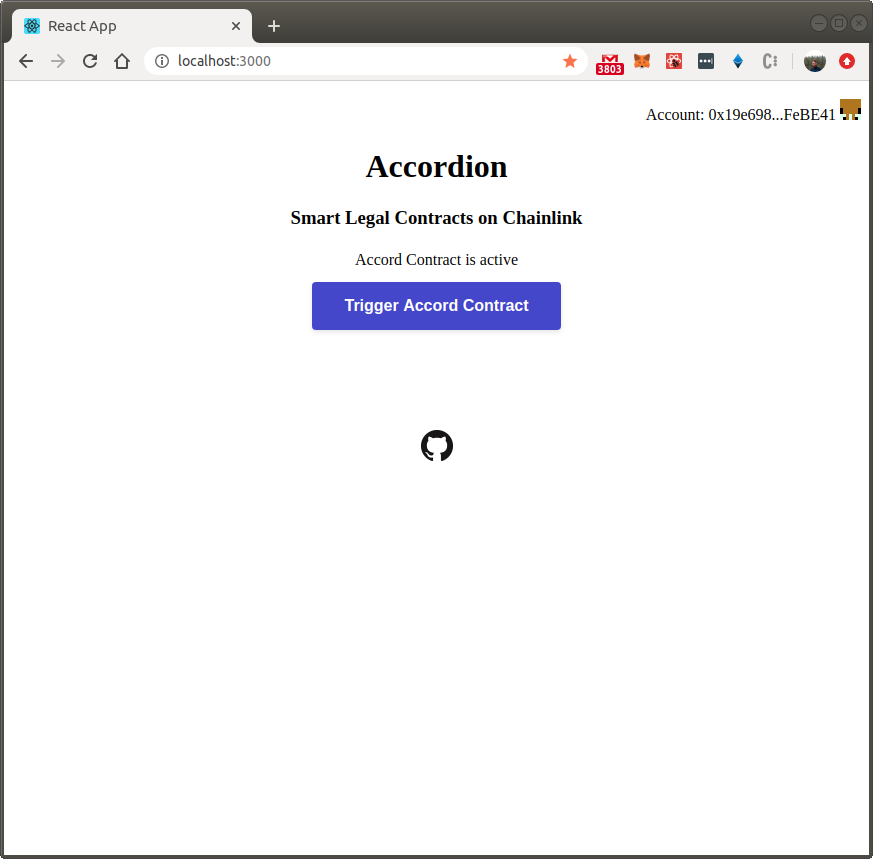Click the red Chrome update arrow icon

tap(846, 61)
